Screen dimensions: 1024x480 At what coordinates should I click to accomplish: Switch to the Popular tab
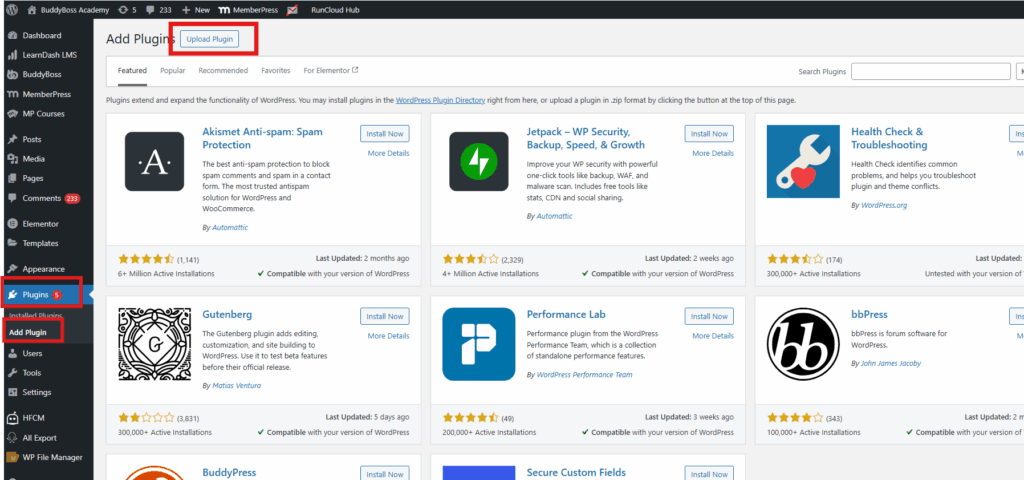(x=172, y=71)
